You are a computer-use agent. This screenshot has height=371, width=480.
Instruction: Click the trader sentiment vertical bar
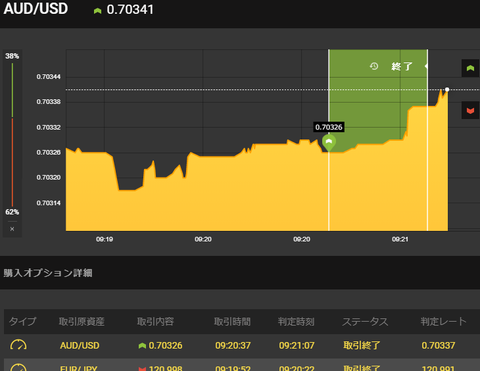pos(12,135)
